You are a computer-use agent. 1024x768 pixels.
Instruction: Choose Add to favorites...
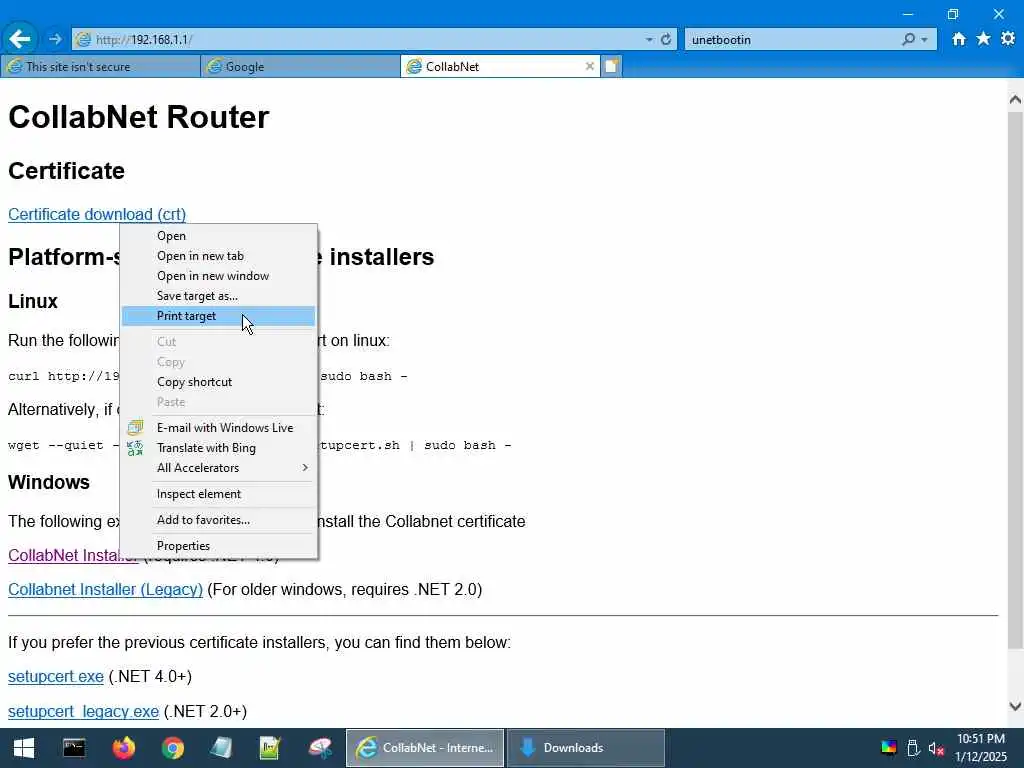coord(218,520)
